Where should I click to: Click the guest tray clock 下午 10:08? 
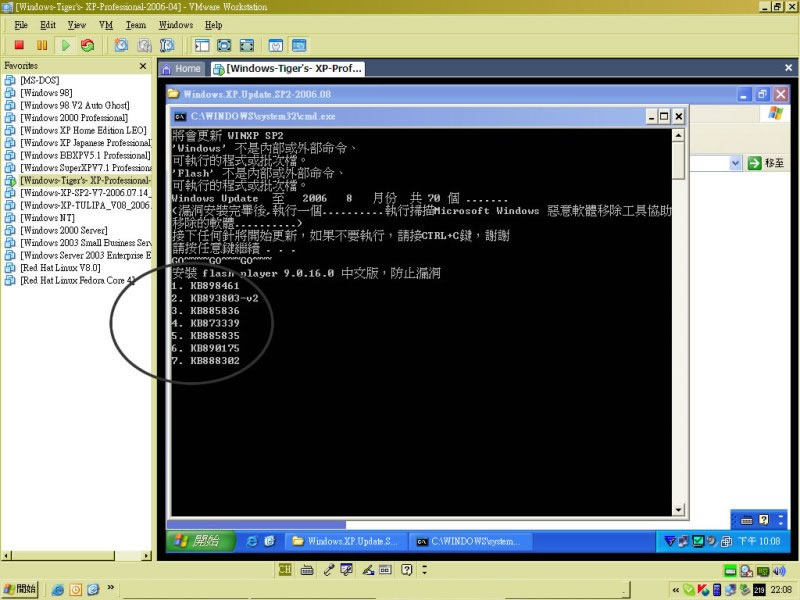(x=759, y=541)
